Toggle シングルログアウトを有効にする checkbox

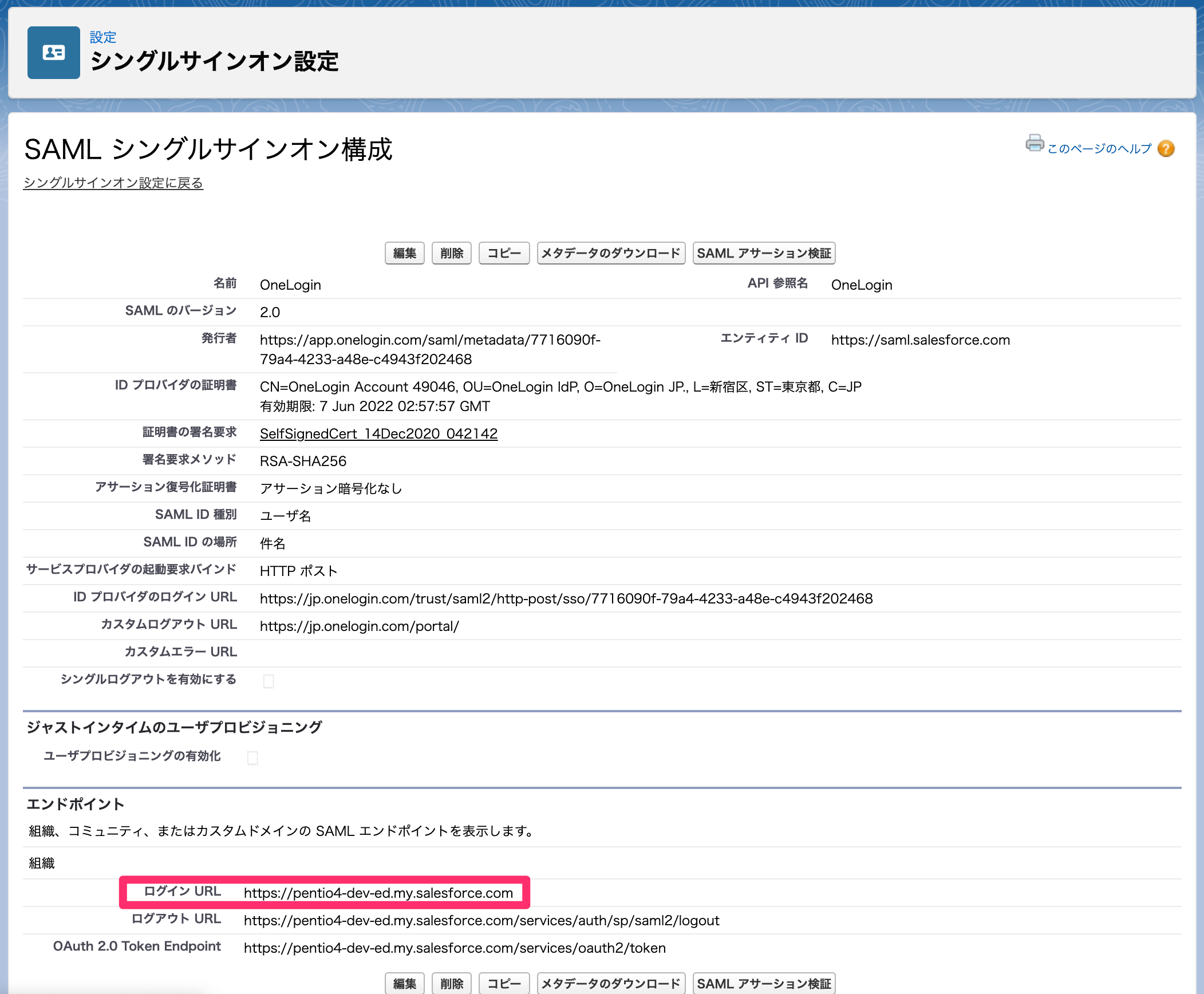269,681
